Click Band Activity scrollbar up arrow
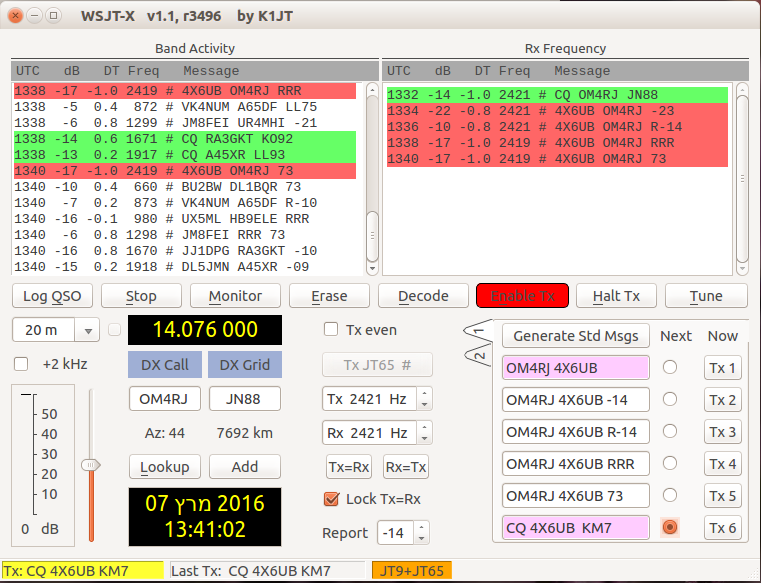Image resolution: width=761 pixels, height=583 pixels. (372, 89)
